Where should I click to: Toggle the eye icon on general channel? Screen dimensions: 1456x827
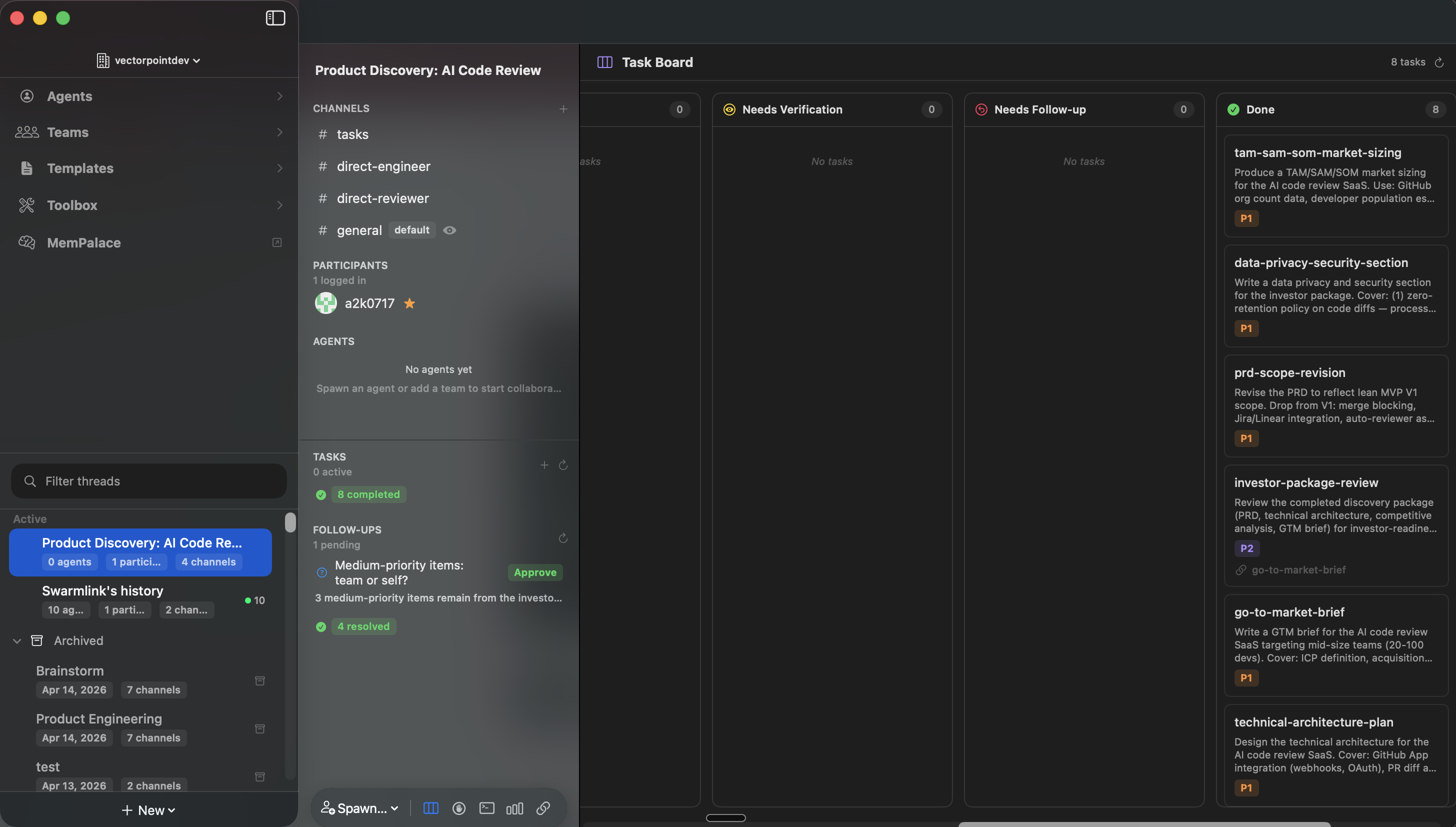tap(449, 230)
